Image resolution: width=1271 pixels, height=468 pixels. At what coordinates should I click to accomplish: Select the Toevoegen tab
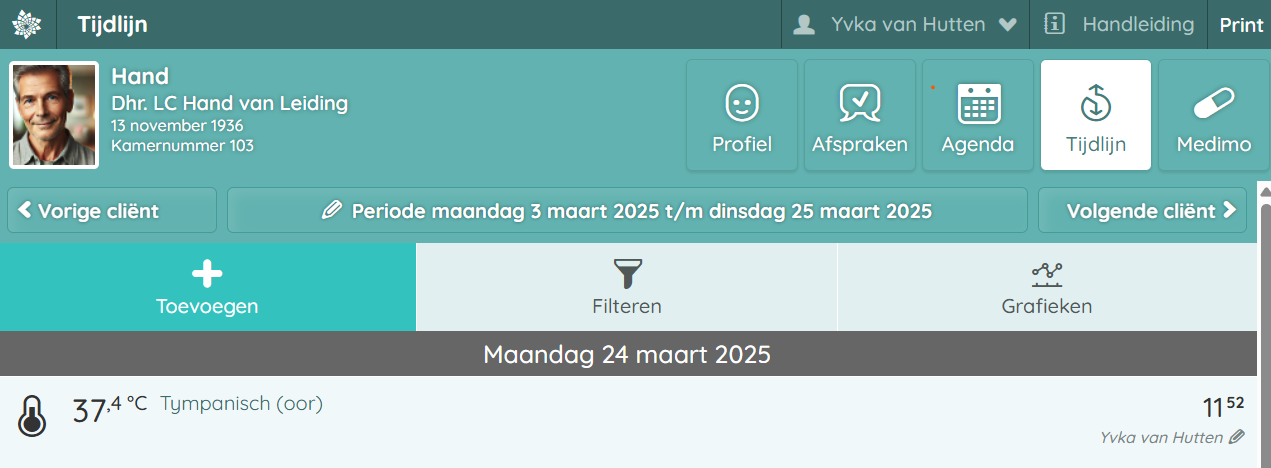pos(207,287)
